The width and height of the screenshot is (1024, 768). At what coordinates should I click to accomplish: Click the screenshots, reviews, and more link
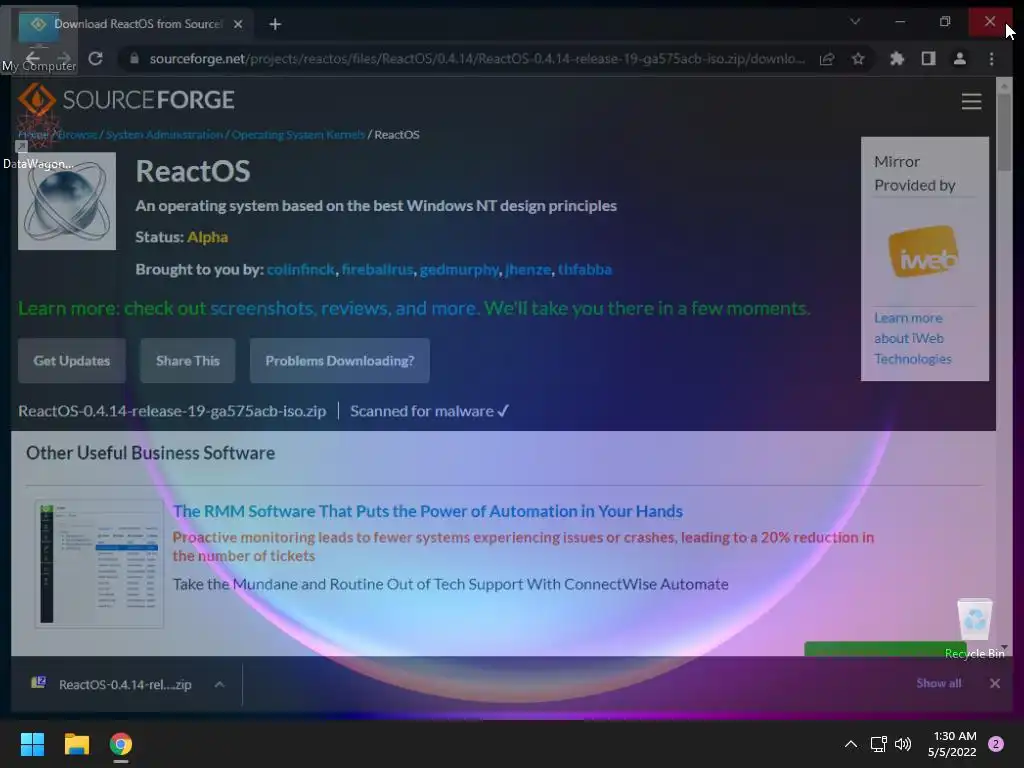click(344, 308)
